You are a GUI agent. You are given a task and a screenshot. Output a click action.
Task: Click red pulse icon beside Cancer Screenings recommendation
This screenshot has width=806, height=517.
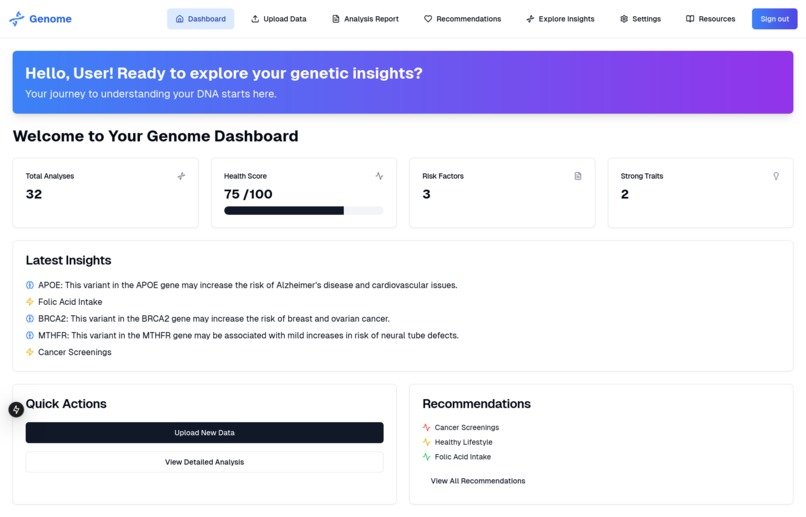[x=426, y=427]
